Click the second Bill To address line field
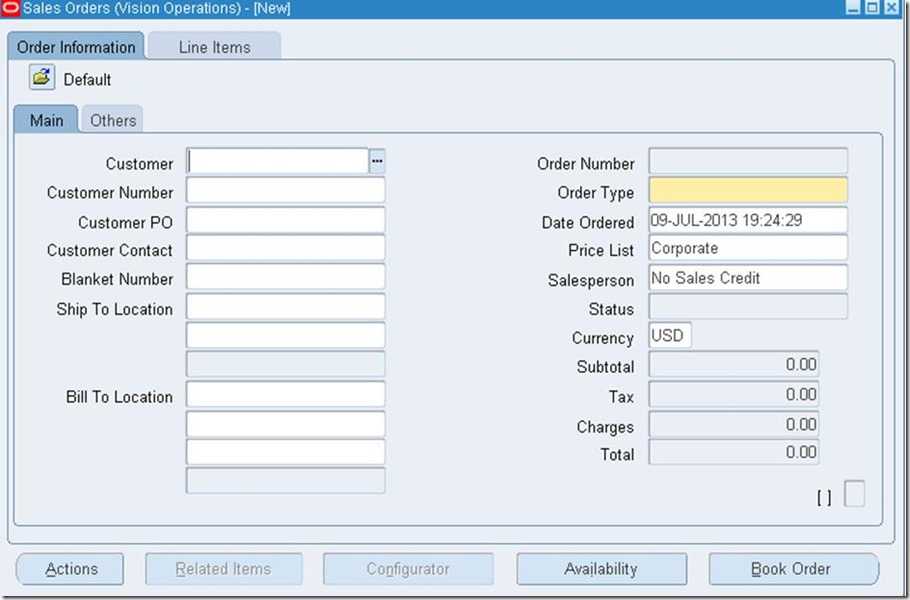Viewport: 910px width, 600px height. tap(286, 425)
